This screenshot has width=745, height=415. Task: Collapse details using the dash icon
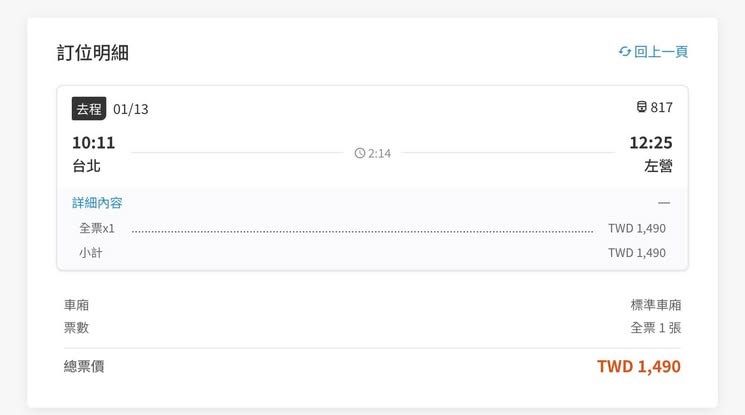pyautogui.click(x=664, y=203)
